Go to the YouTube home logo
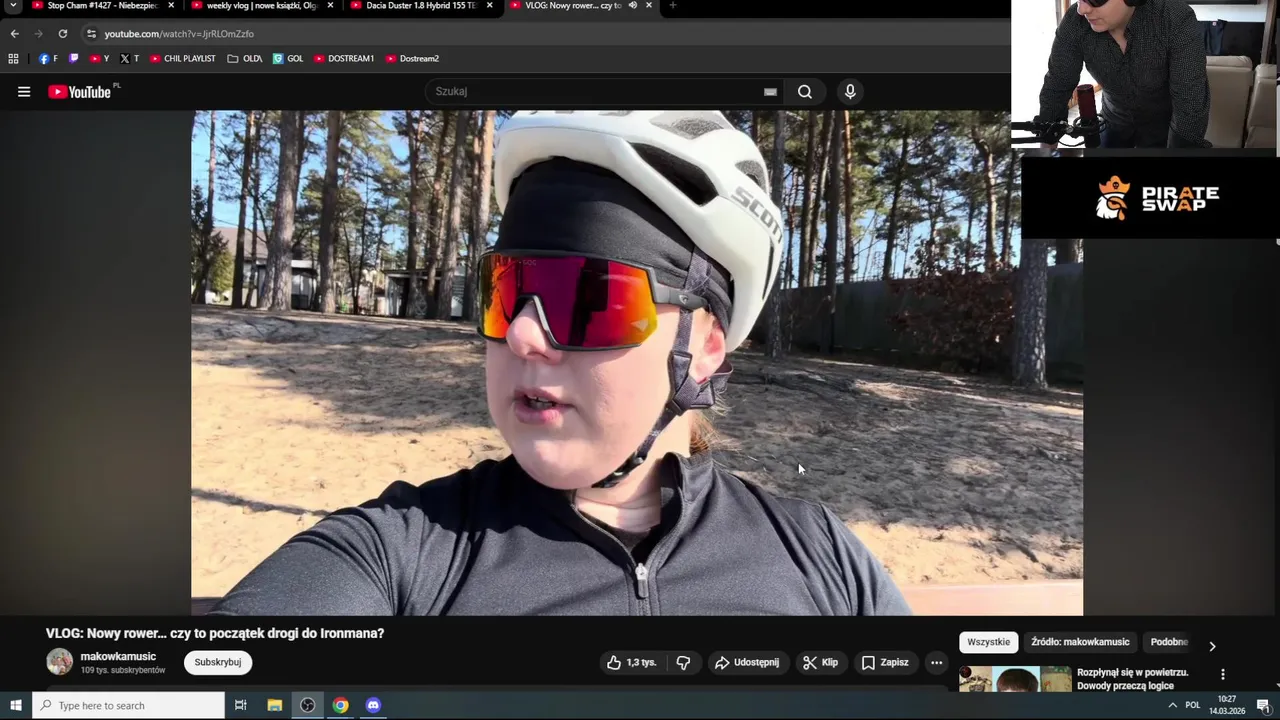The image size is (1280, 720). (80, 91)
